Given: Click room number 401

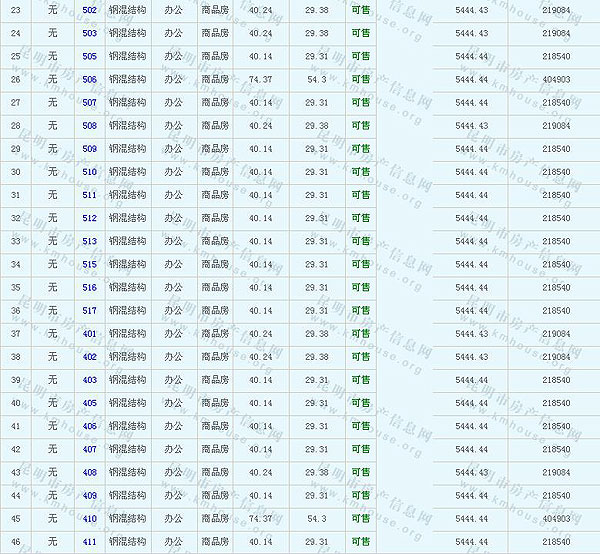Looking at the screenshot, I should pyautogui.click(x=90, y=334).
